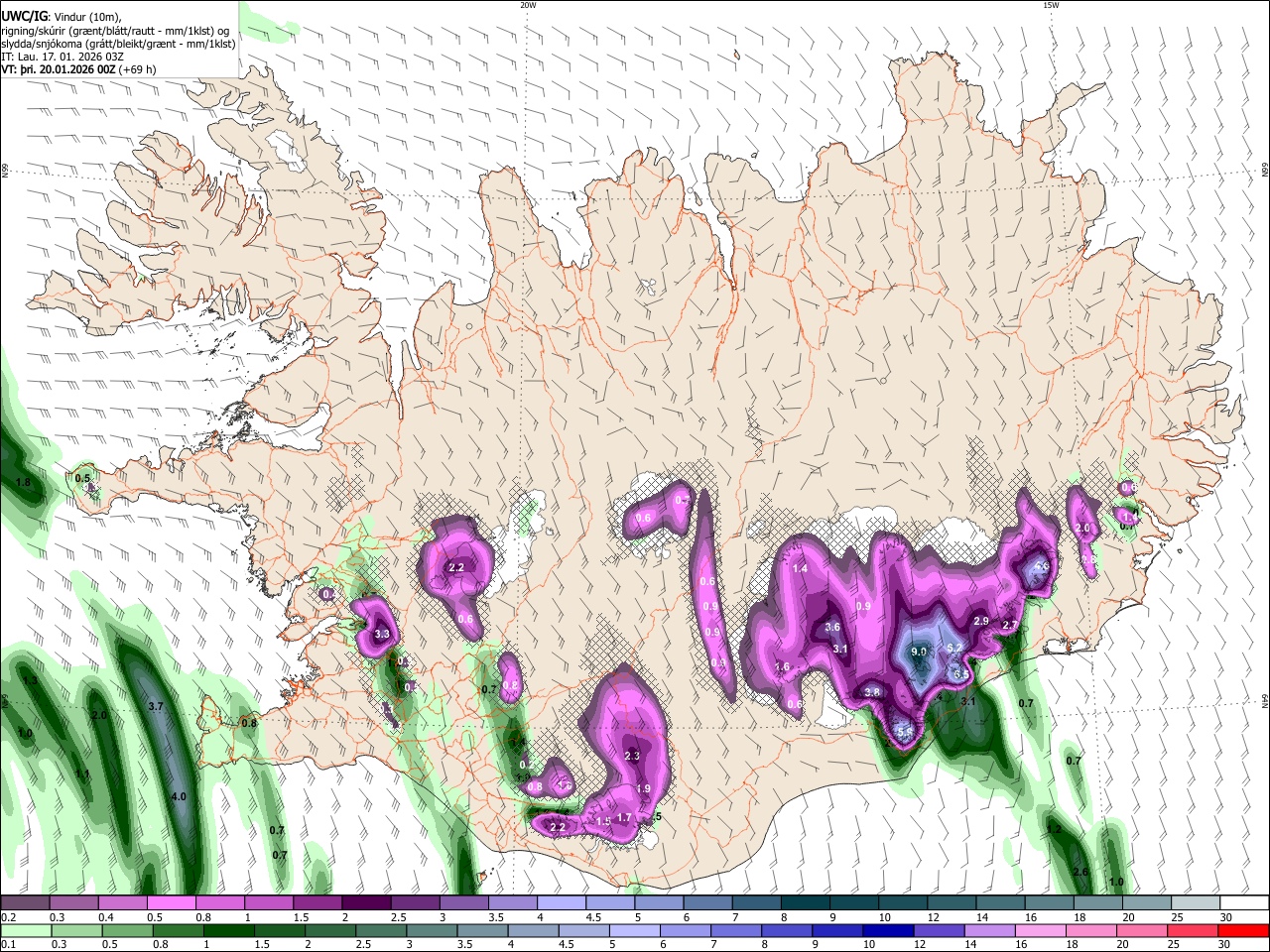The image size is (1270, 952).
Task: Click the darkest purple swatch between 2 and 2.5
Action: [x=365, y=902]
